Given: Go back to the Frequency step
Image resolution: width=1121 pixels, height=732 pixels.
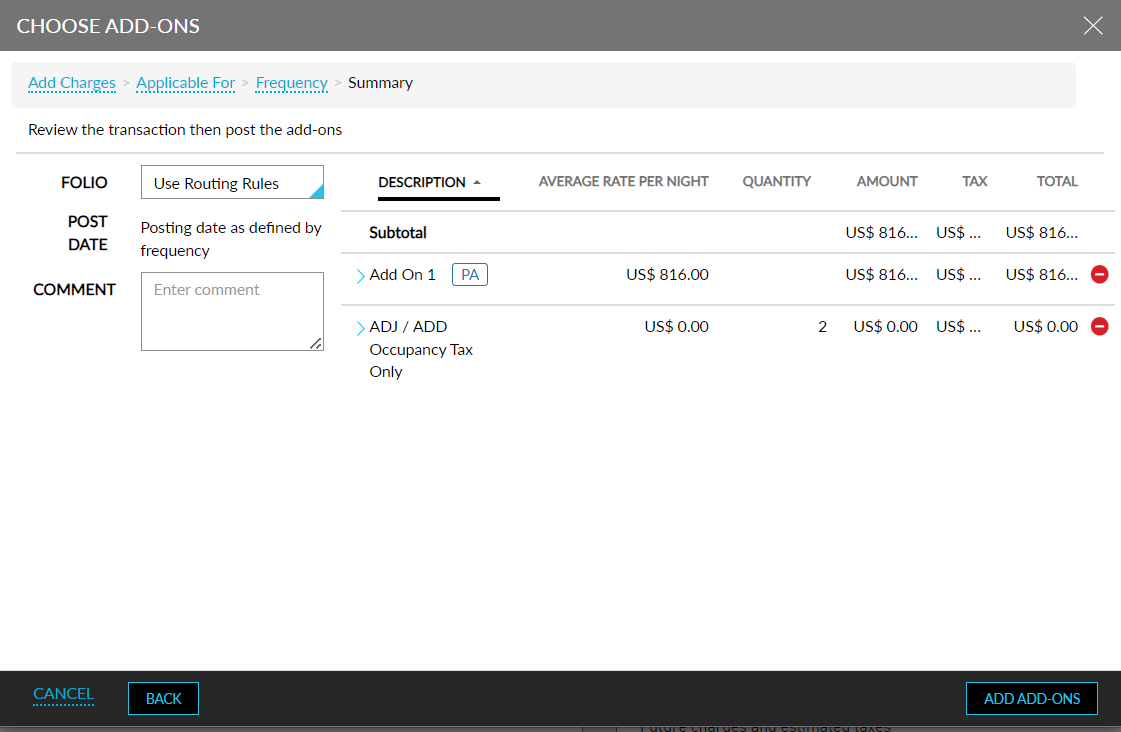Looking at the screenshot, I should click(291, 82).
